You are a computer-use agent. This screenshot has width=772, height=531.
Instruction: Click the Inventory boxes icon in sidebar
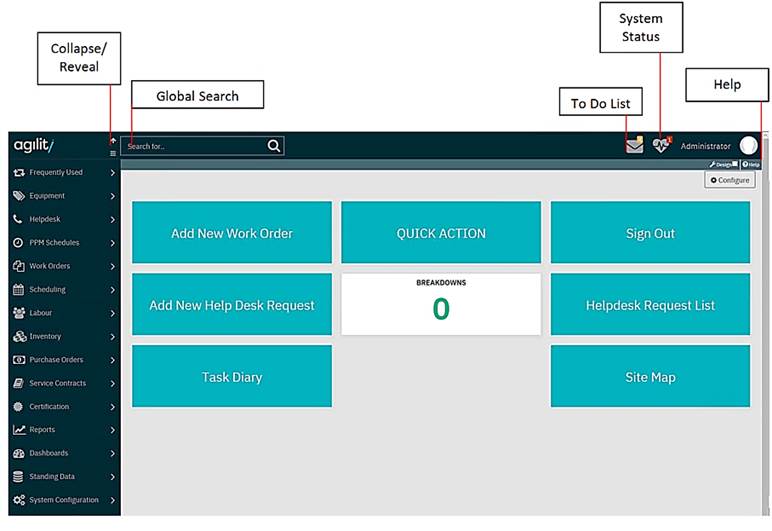pyautogui.click(x=19, y=336)
